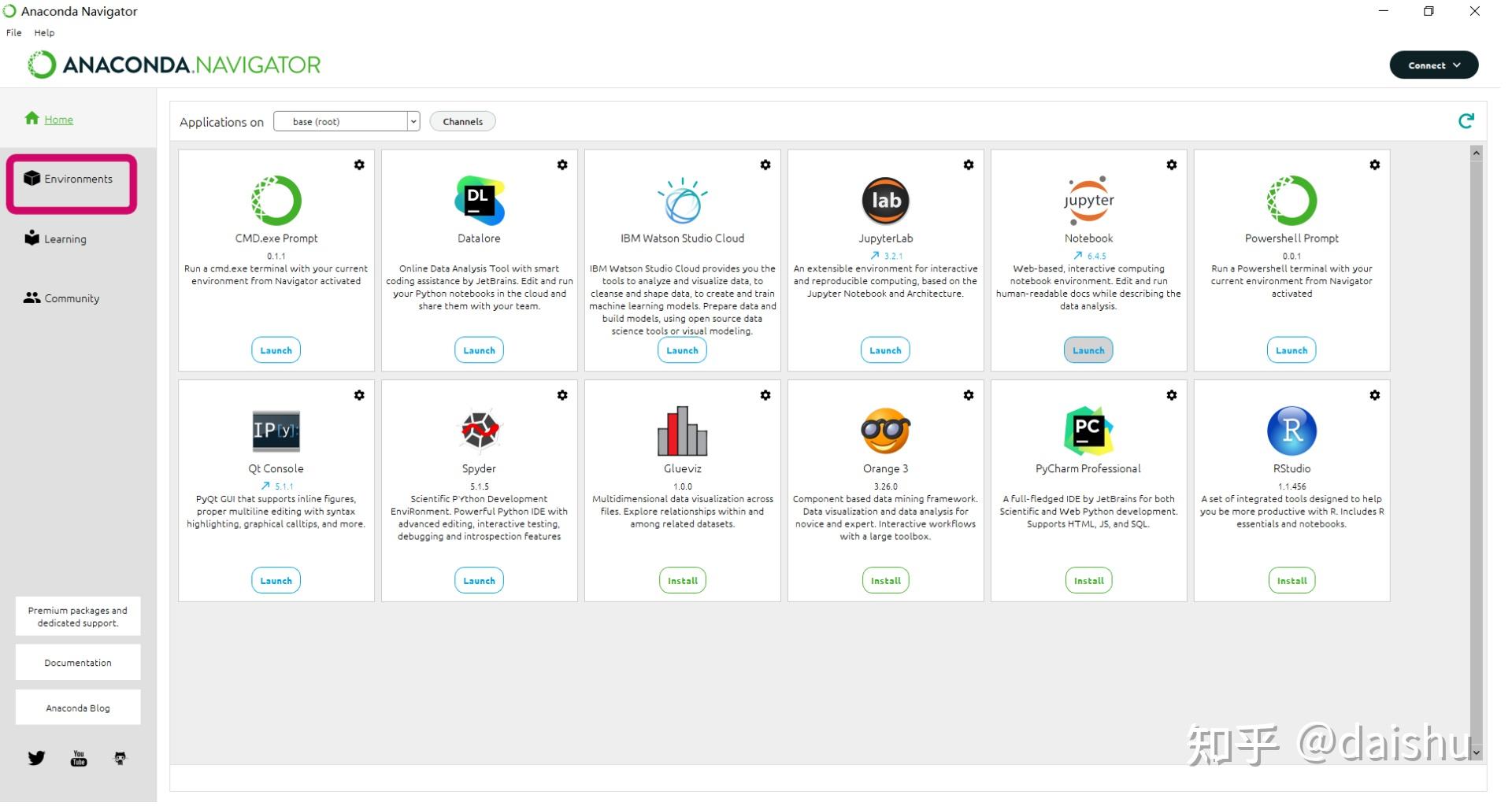Open the CMD.exe Prompt app icon
The image size is (1512, 806).
(x=277, y=201)
